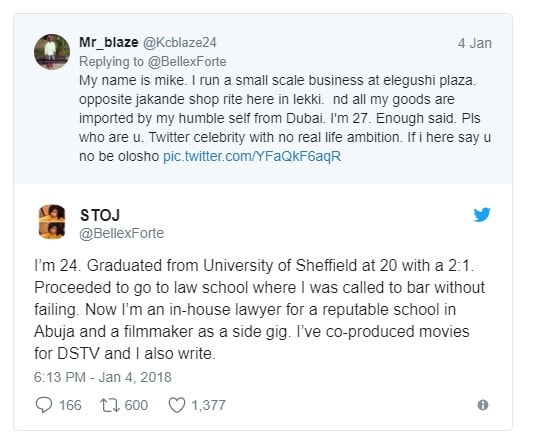Click the Twitter bird logo
Image resolution: width=553 pixels, height=440 pixels.
tap(482, 214)
